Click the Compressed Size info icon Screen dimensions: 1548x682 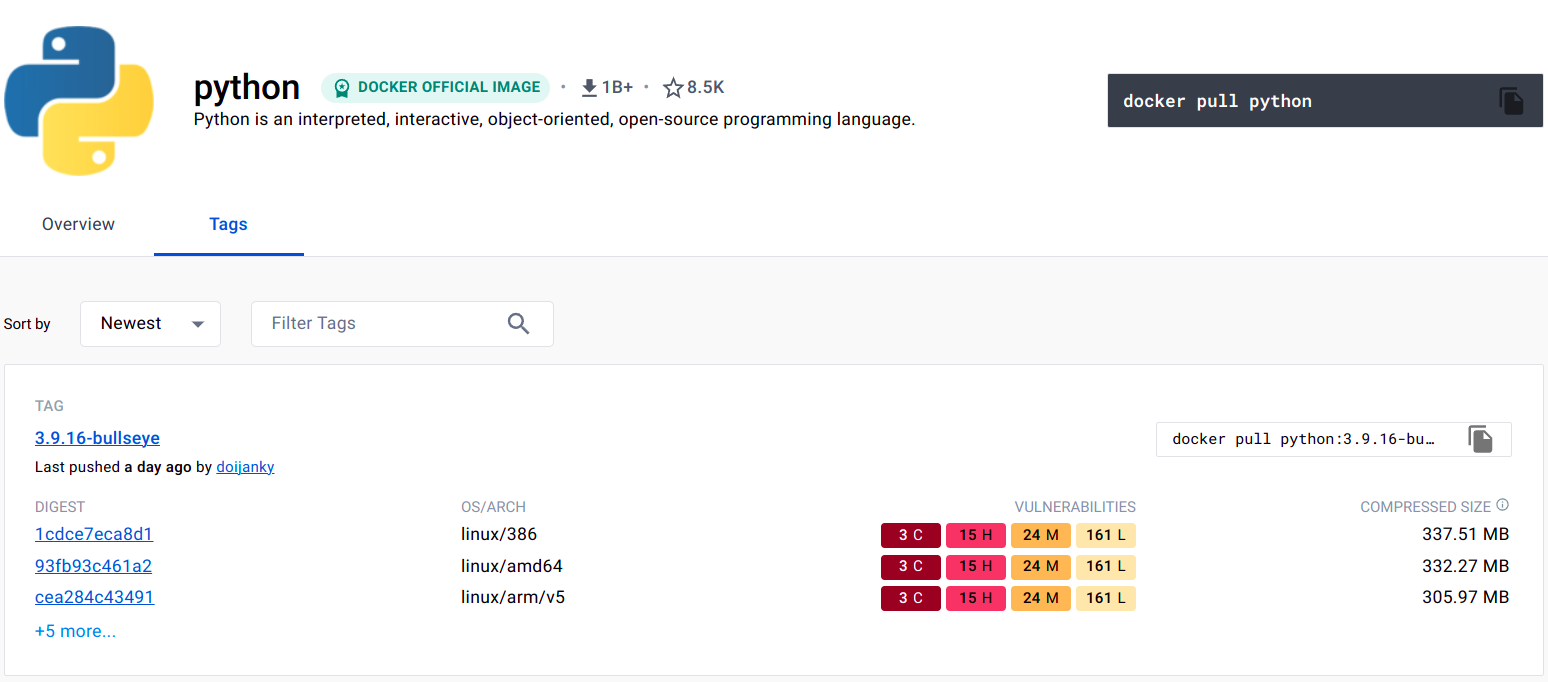click(1502, 506)
